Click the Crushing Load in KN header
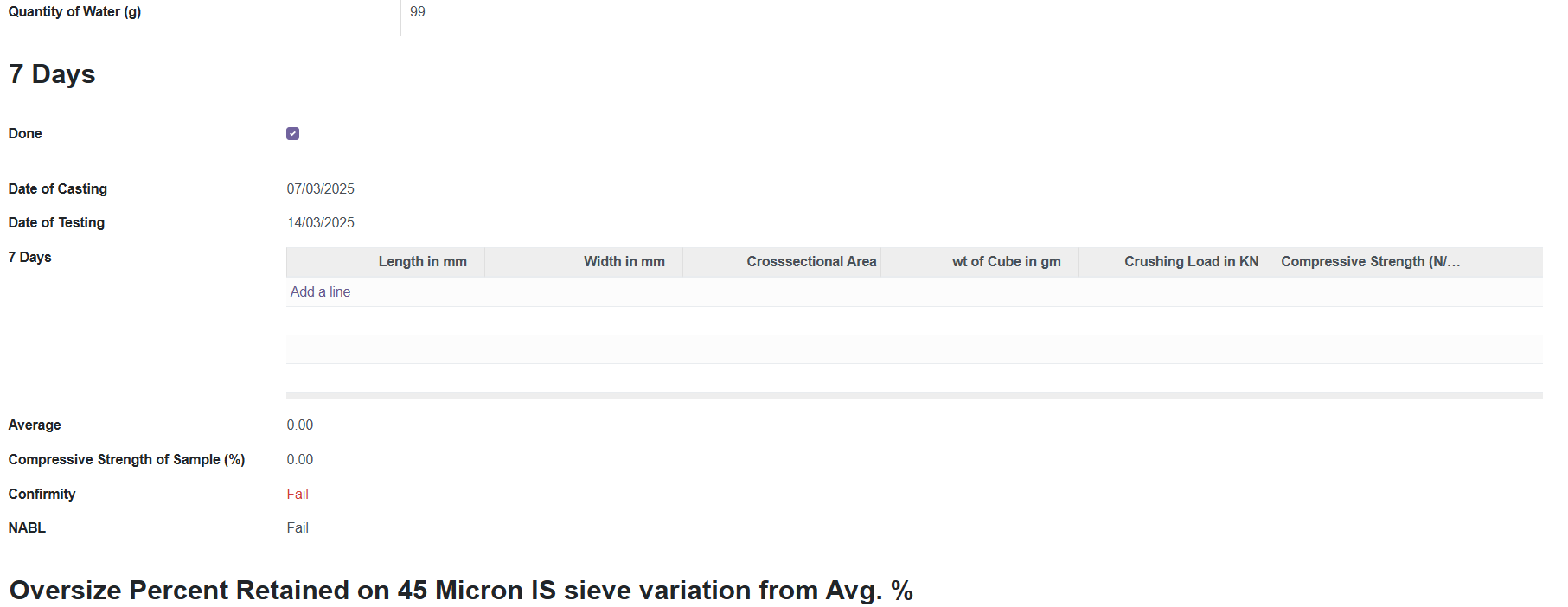The width and height of the screenshot is (1568, 607). (x=1178, y=262)
